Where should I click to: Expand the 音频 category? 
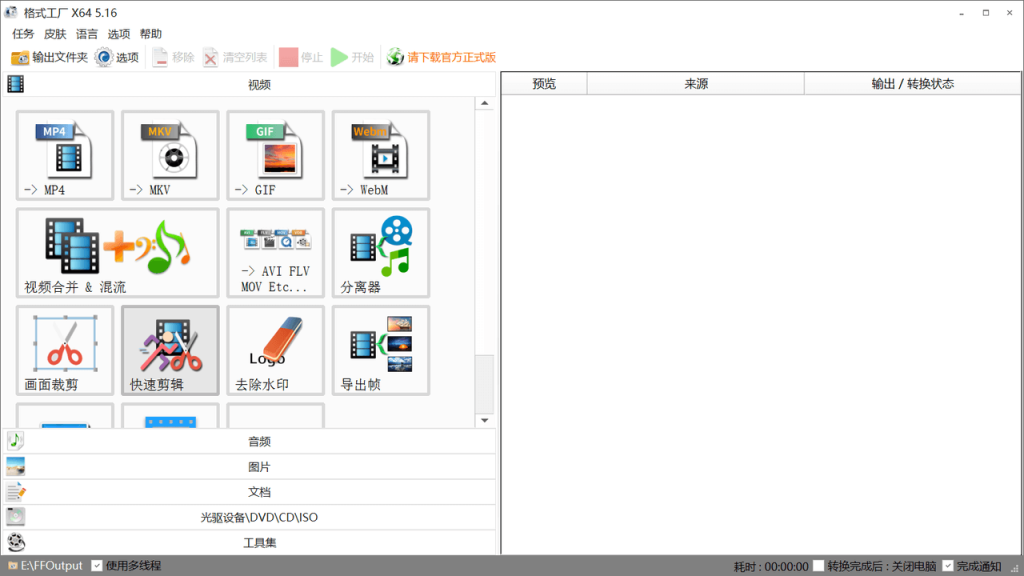point(249,441)
